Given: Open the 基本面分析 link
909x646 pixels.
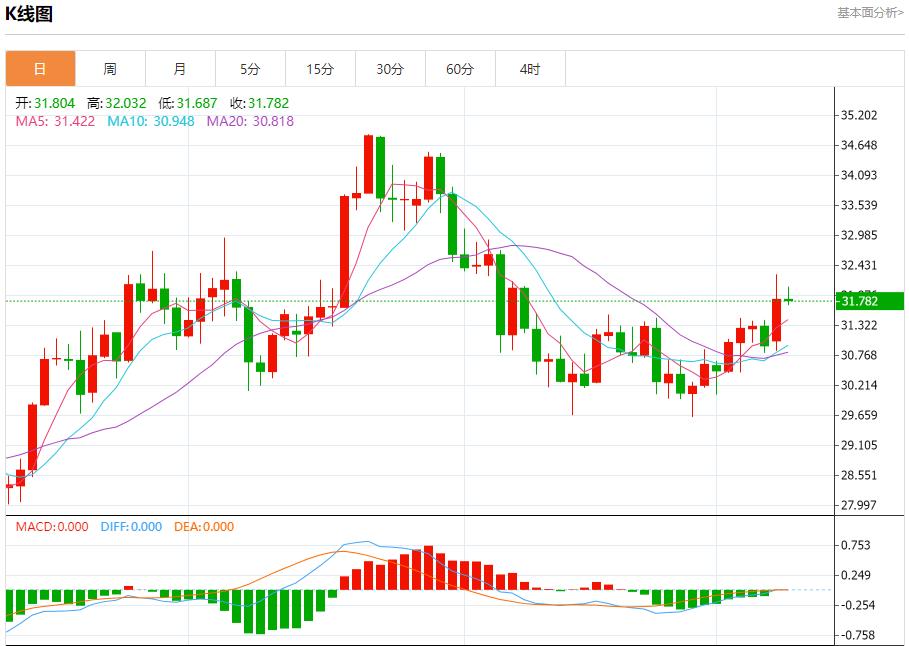Looking at the screenshot, I should [869, 12].
